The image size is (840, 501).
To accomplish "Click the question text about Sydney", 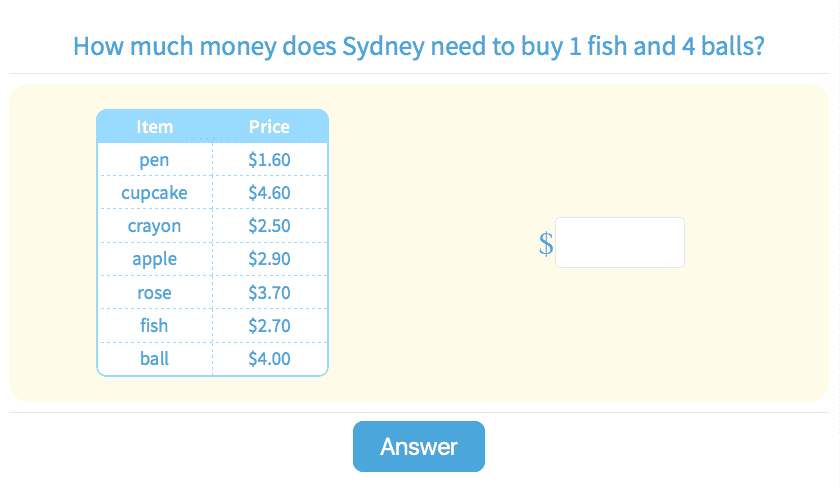I will [x=420, y=47].
